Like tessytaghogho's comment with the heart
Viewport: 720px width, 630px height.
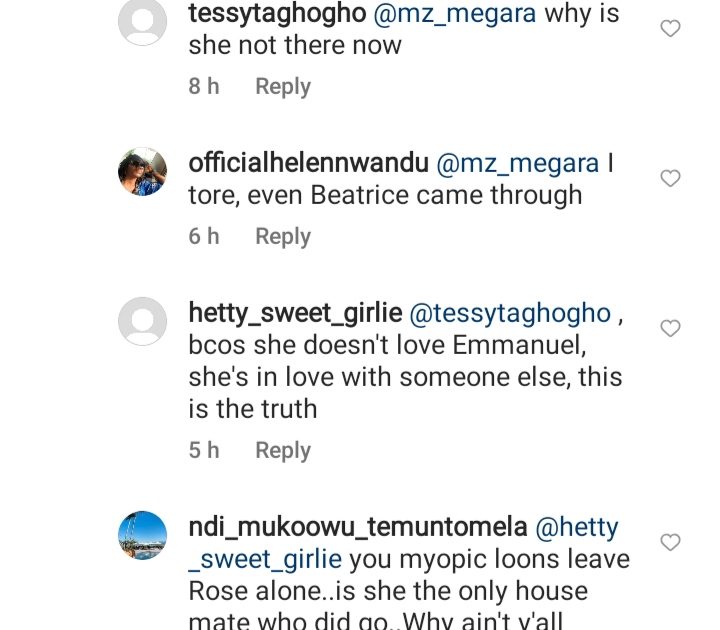(671, 29)
